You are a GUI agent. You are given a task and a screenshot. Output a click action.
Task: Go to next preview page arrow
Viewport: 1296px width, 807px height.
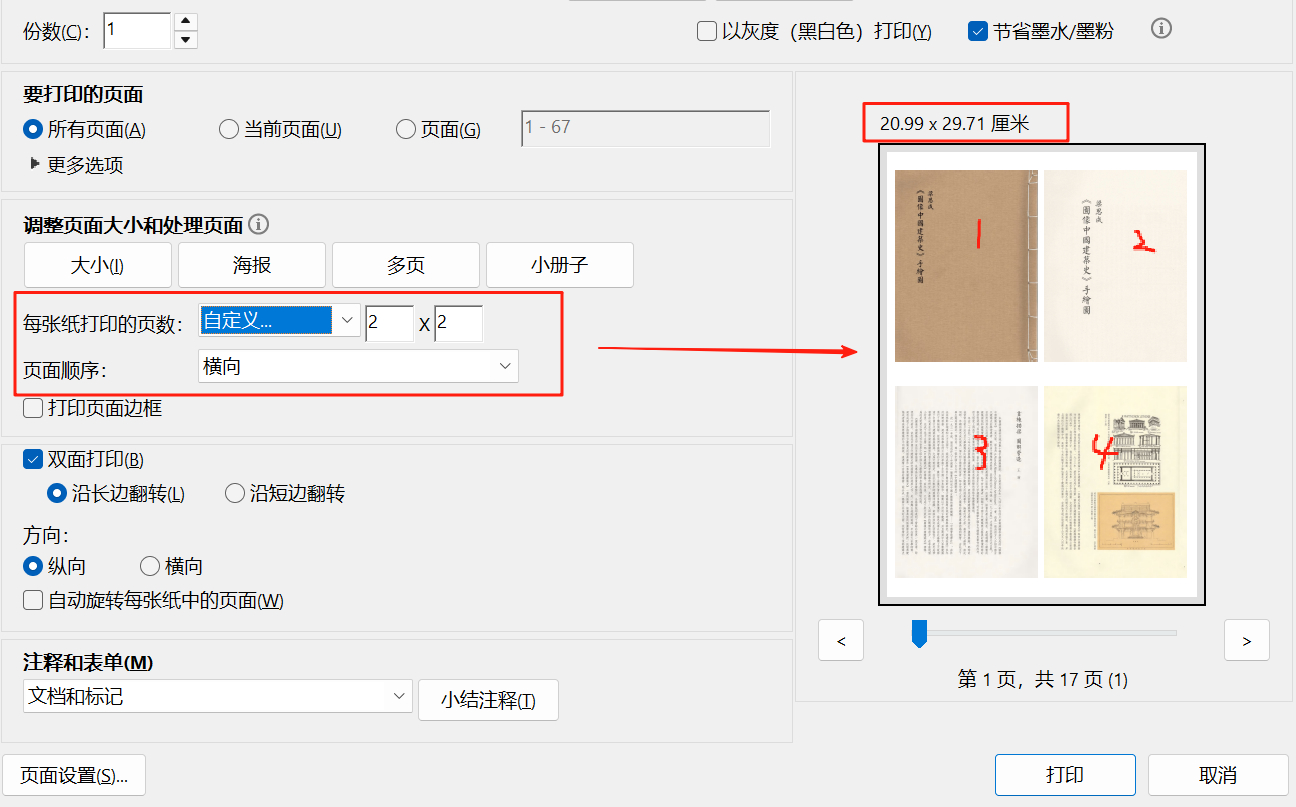pyautogui.click(x=1246, y=641)
